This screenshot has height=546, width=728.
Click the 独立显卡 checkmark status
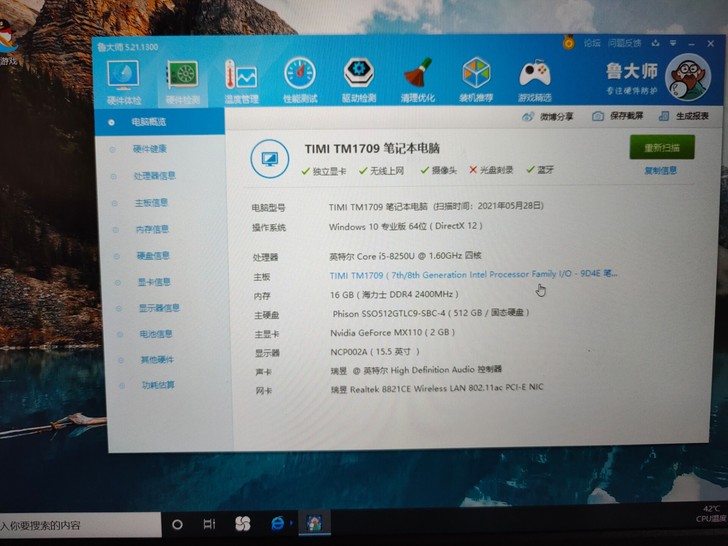point(324,171)
